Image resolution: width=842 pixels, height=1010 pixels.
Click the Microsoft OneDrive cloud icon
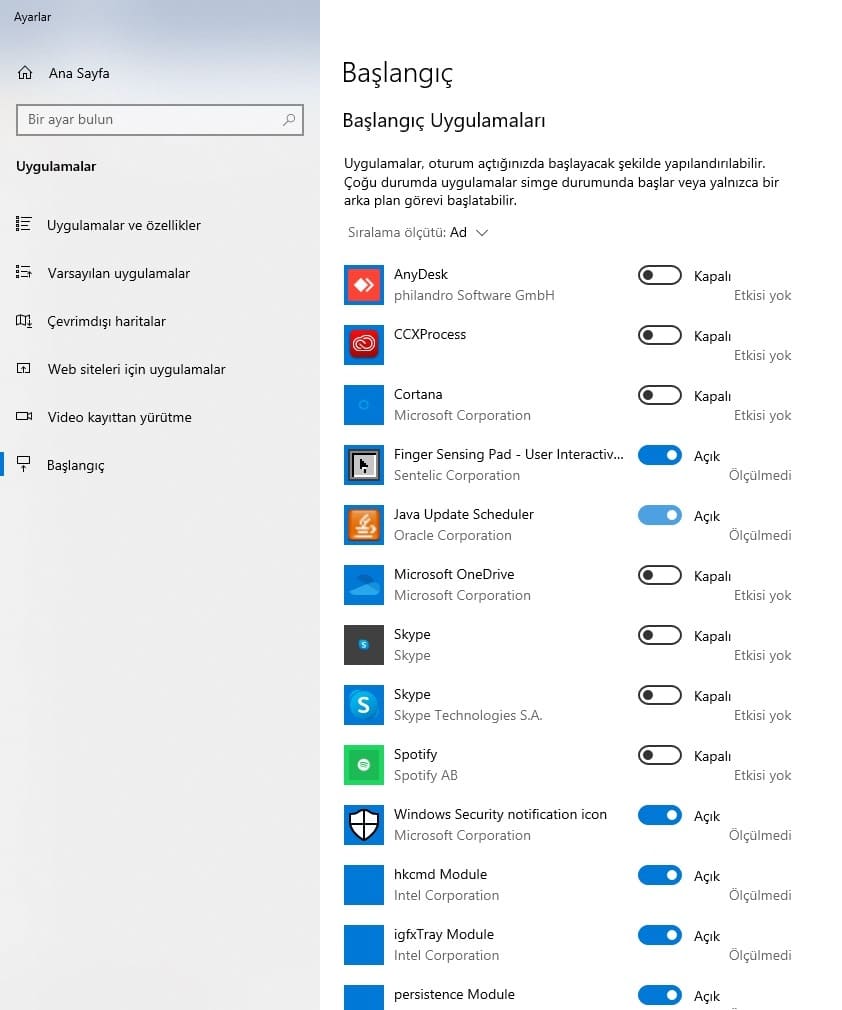point(363,585)
